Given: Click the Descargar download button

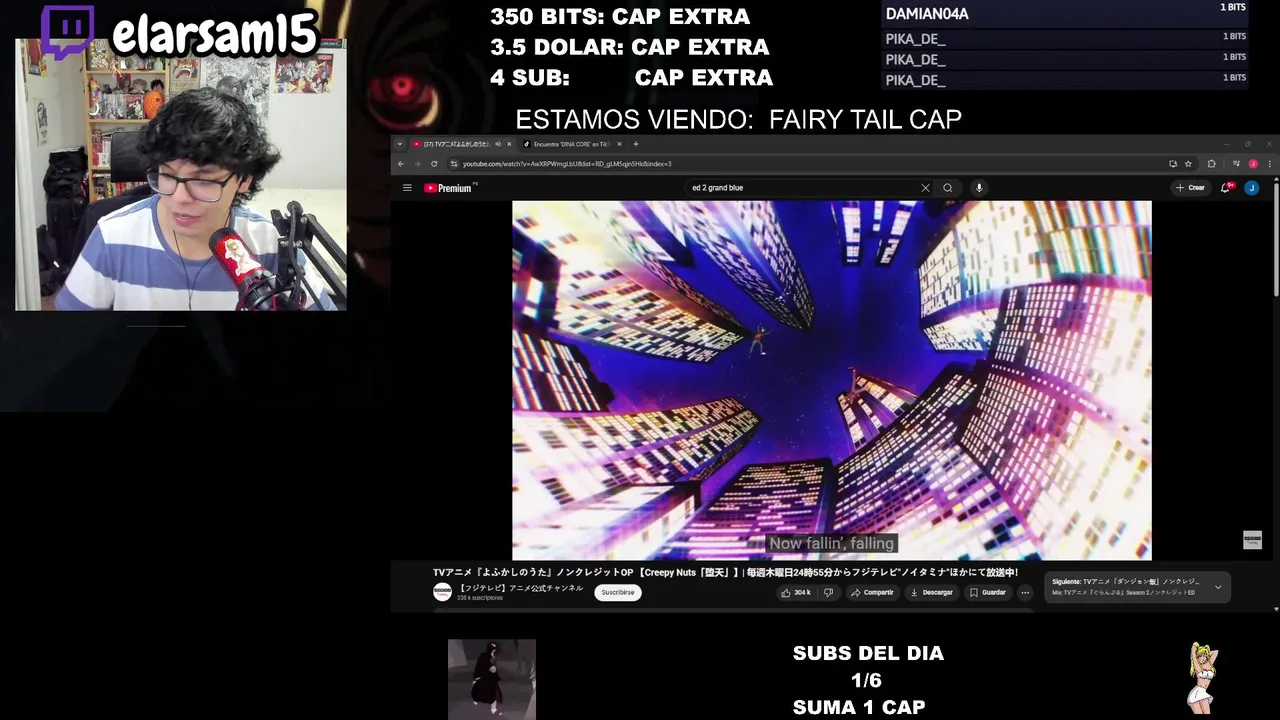Looking at the screenshot, I should pos(932,592).
